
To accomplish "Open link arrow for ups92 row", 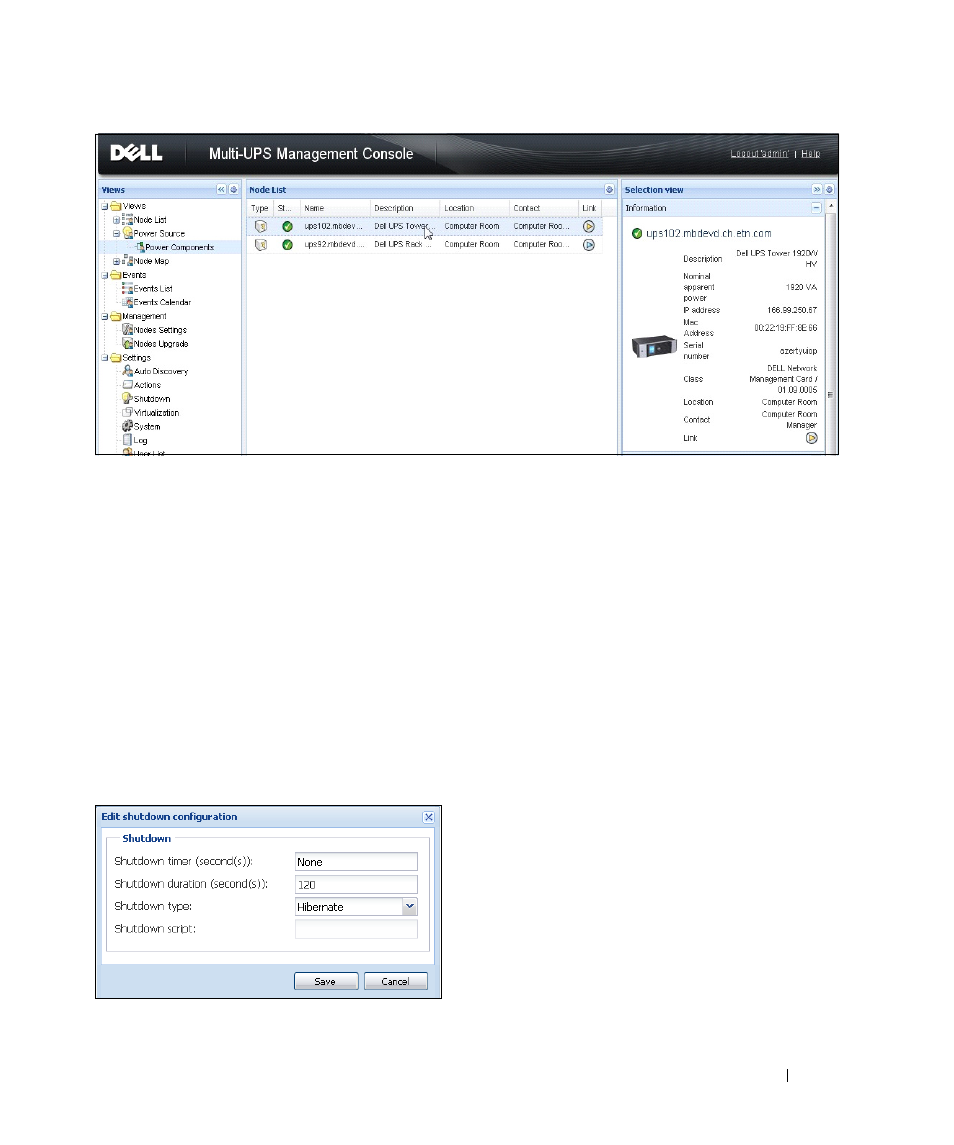I will click(589, 245).
